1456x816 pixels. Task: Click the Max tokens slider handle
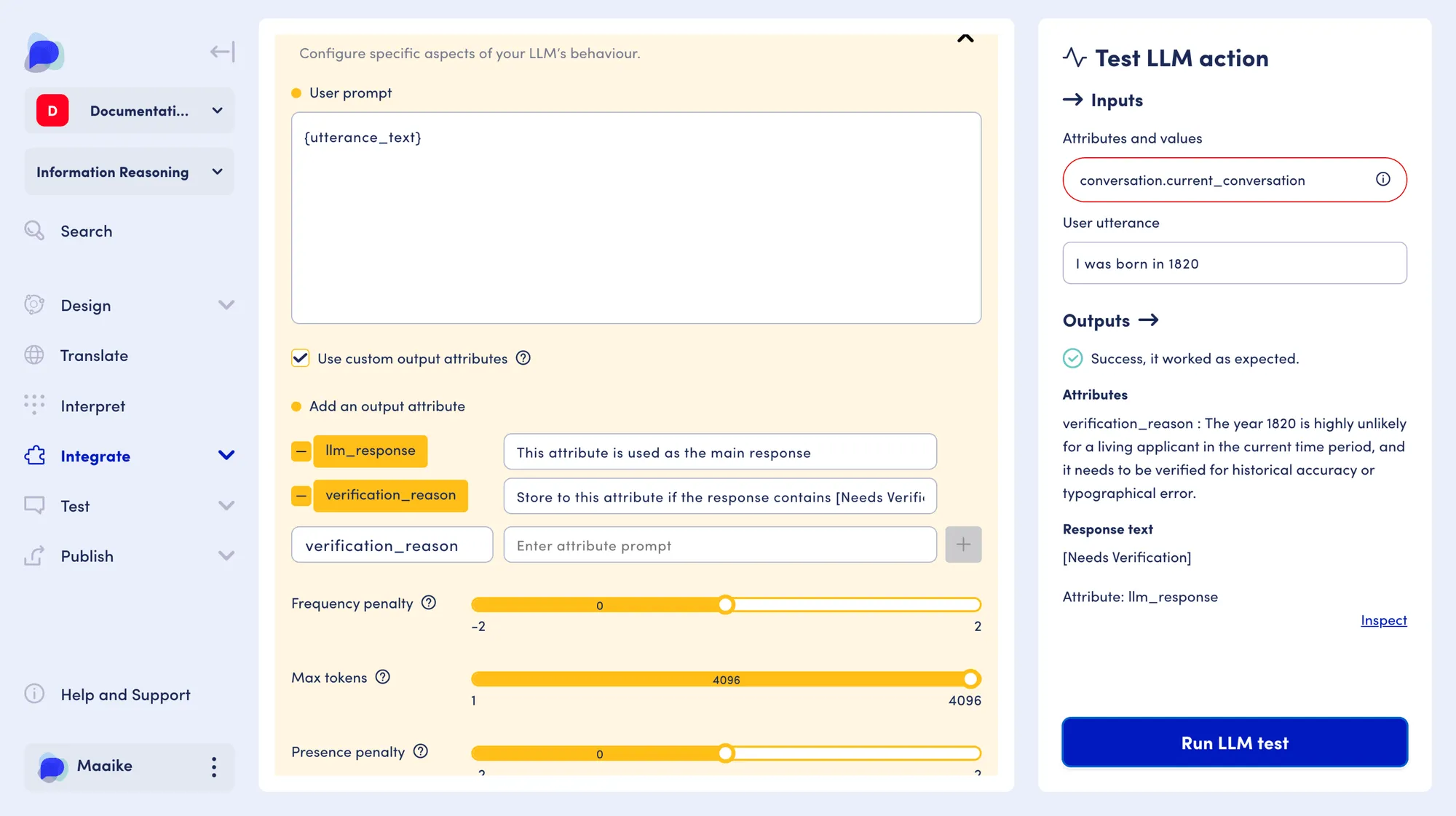pos(970,679)
